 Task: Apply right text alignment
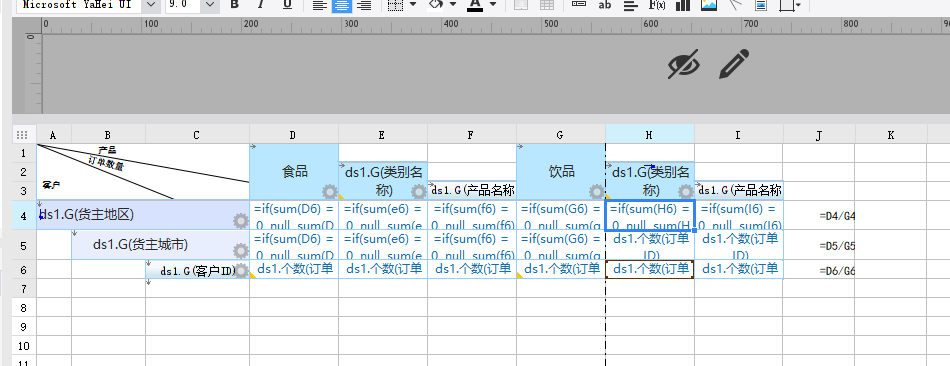coord(364,5)
